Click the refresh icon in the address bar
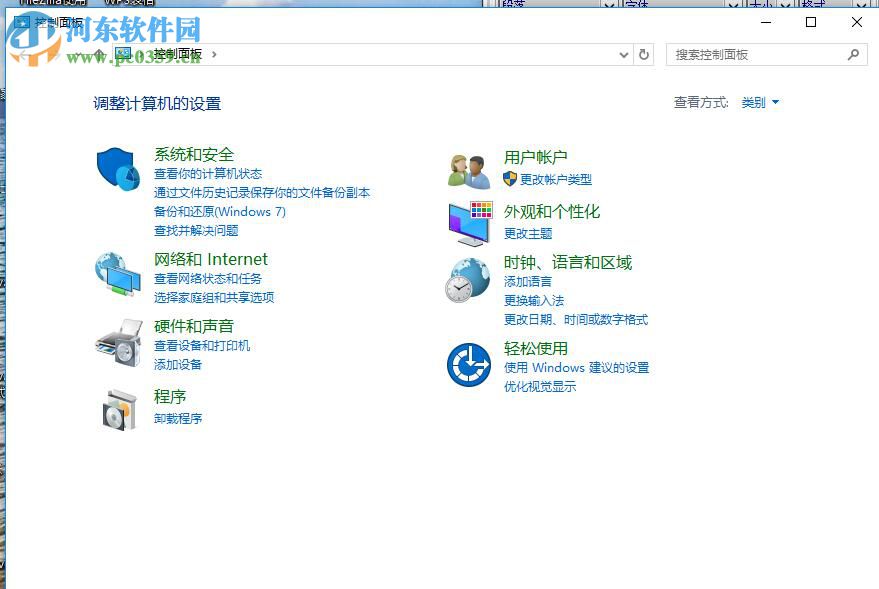 [x=643, y=55]
